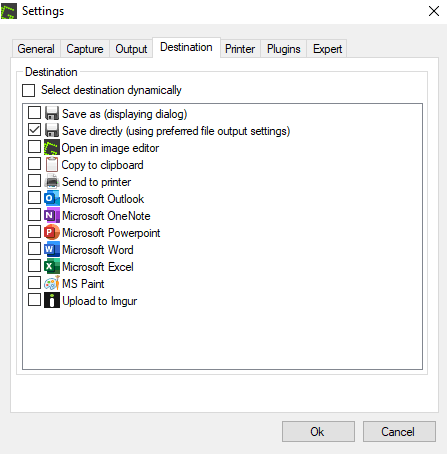Check the Open in image editor box
The image size is (447, 454).
pyautogui.click(x=34, y=147)
